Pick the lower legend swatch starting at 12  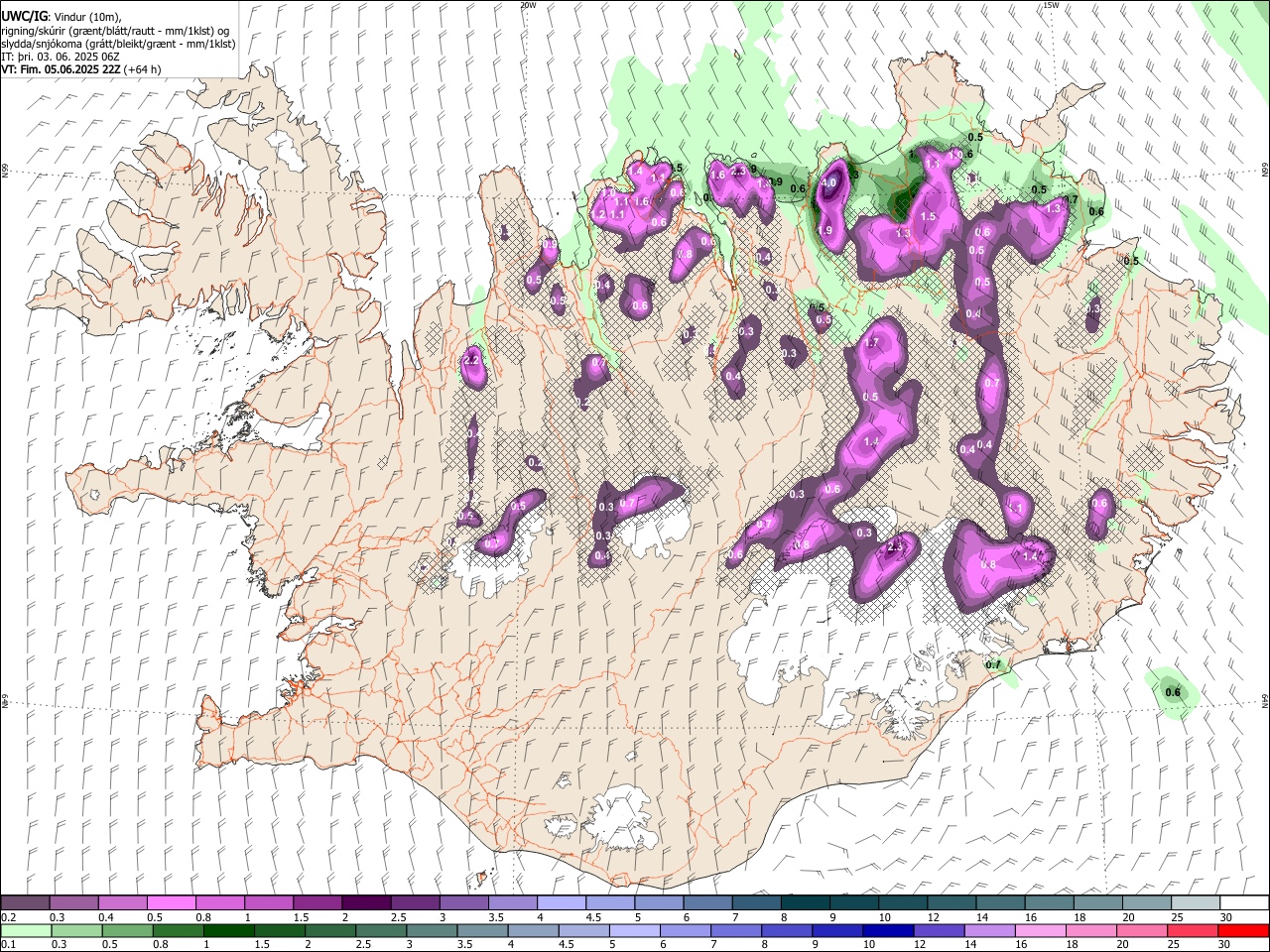pyautogui.click(x=938, y=930)
